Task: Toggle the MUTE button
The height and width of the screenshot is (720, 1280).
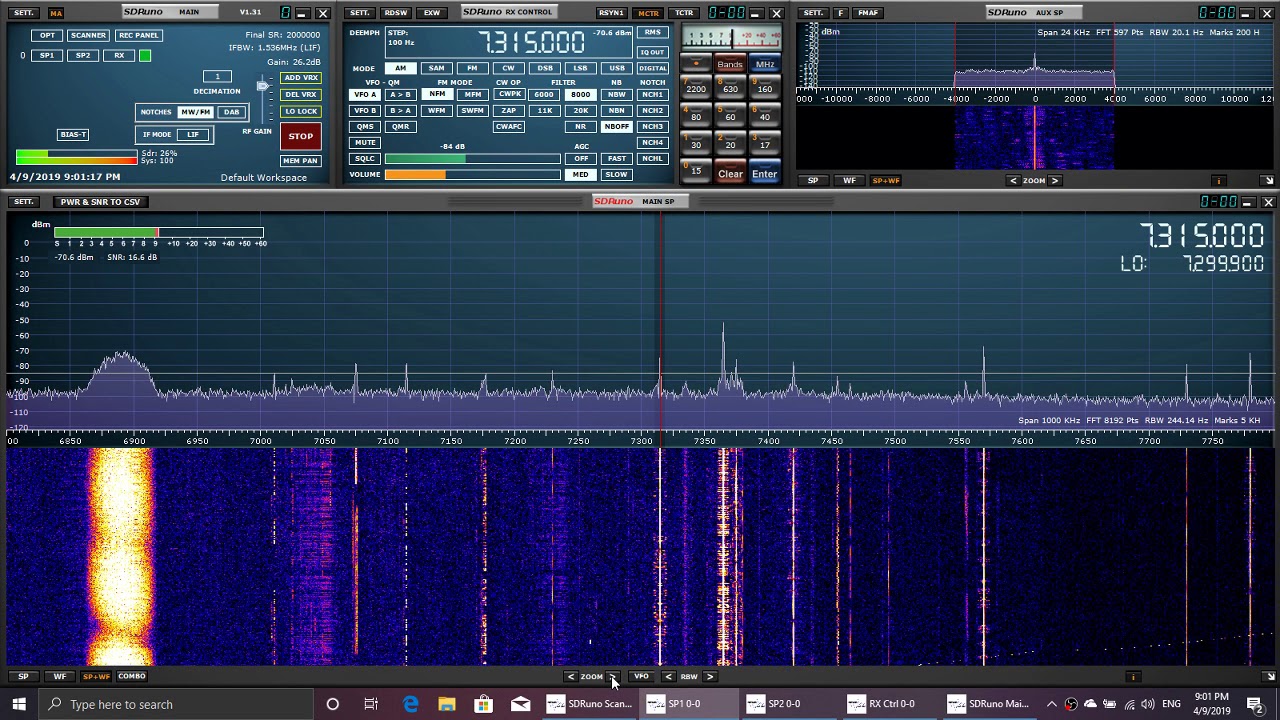Action: click(x=365, y=142)
